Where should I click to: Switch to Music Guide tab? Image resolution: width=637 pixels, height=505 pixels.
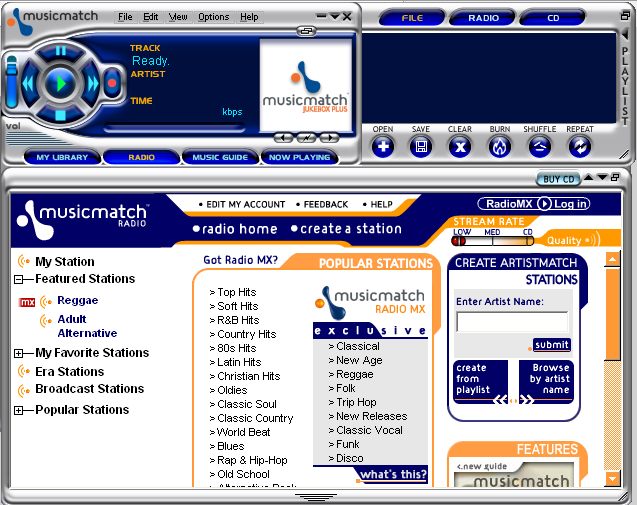click(x=220, y=157)
